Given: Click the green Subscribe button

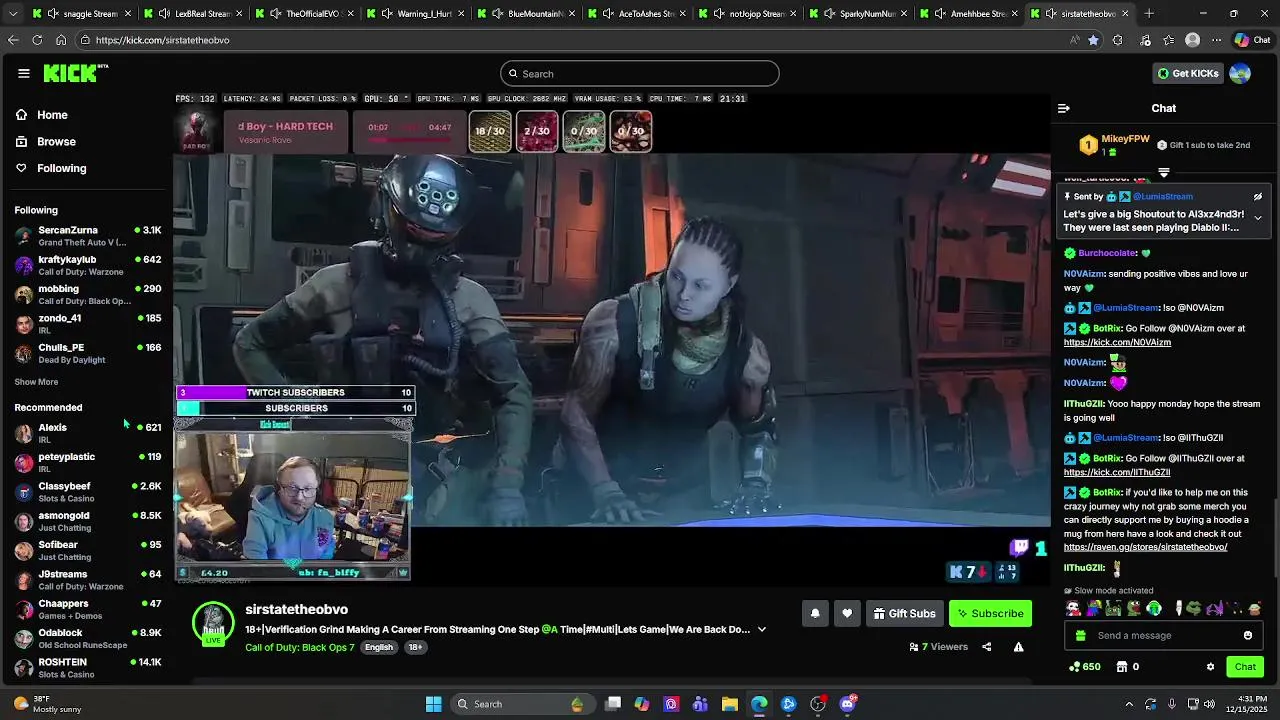Looking at the screenshot, I should 990,613.
